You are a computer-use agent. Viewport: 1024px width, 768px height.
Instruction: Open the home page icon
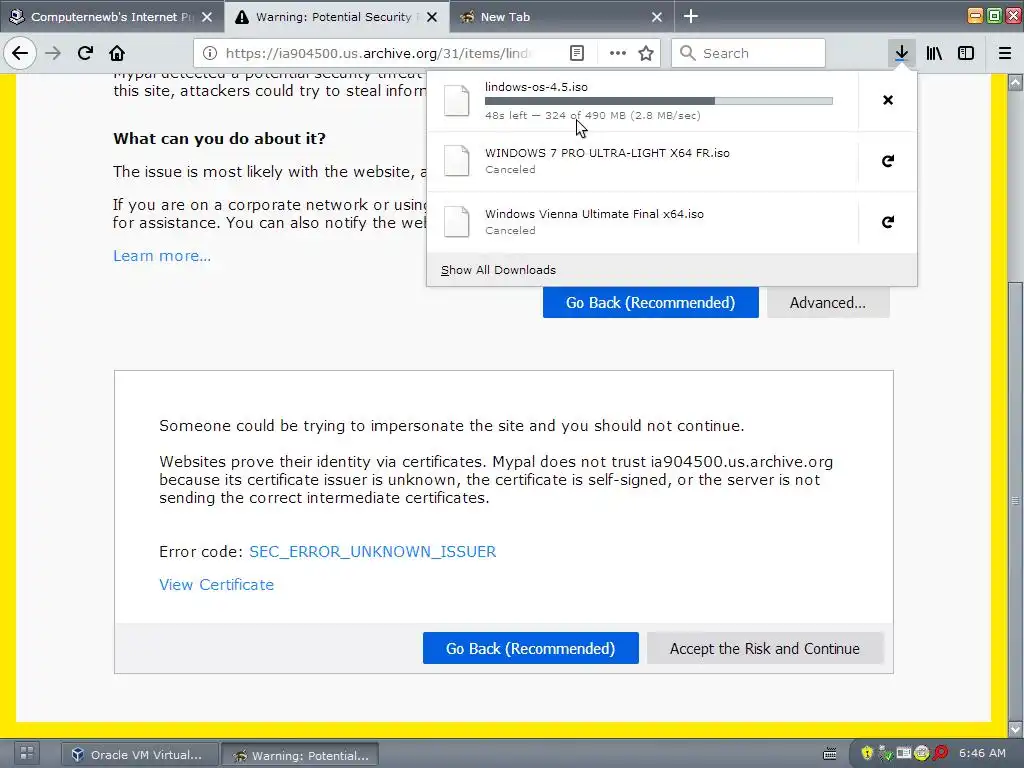coord(117,53)
